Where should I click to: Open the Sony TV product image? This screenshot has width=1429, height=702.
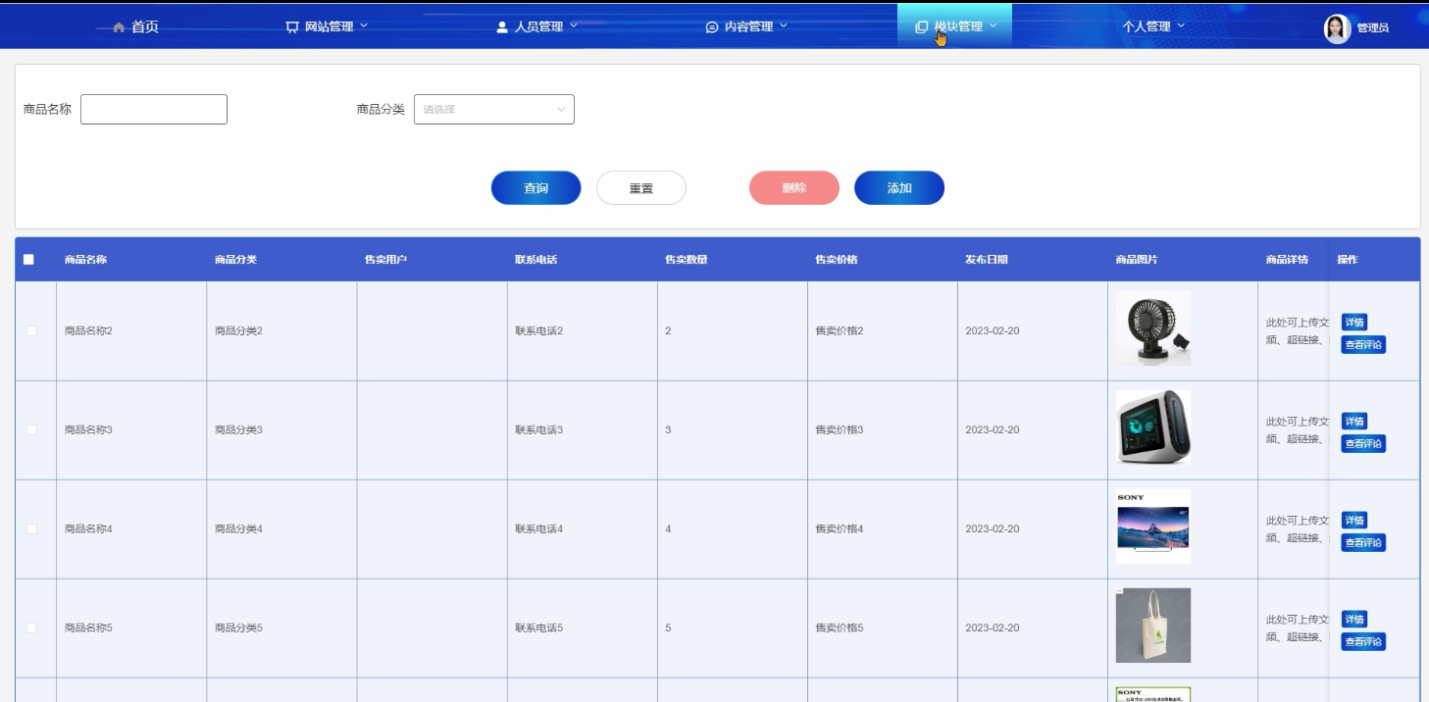(x=1153, y=526)
